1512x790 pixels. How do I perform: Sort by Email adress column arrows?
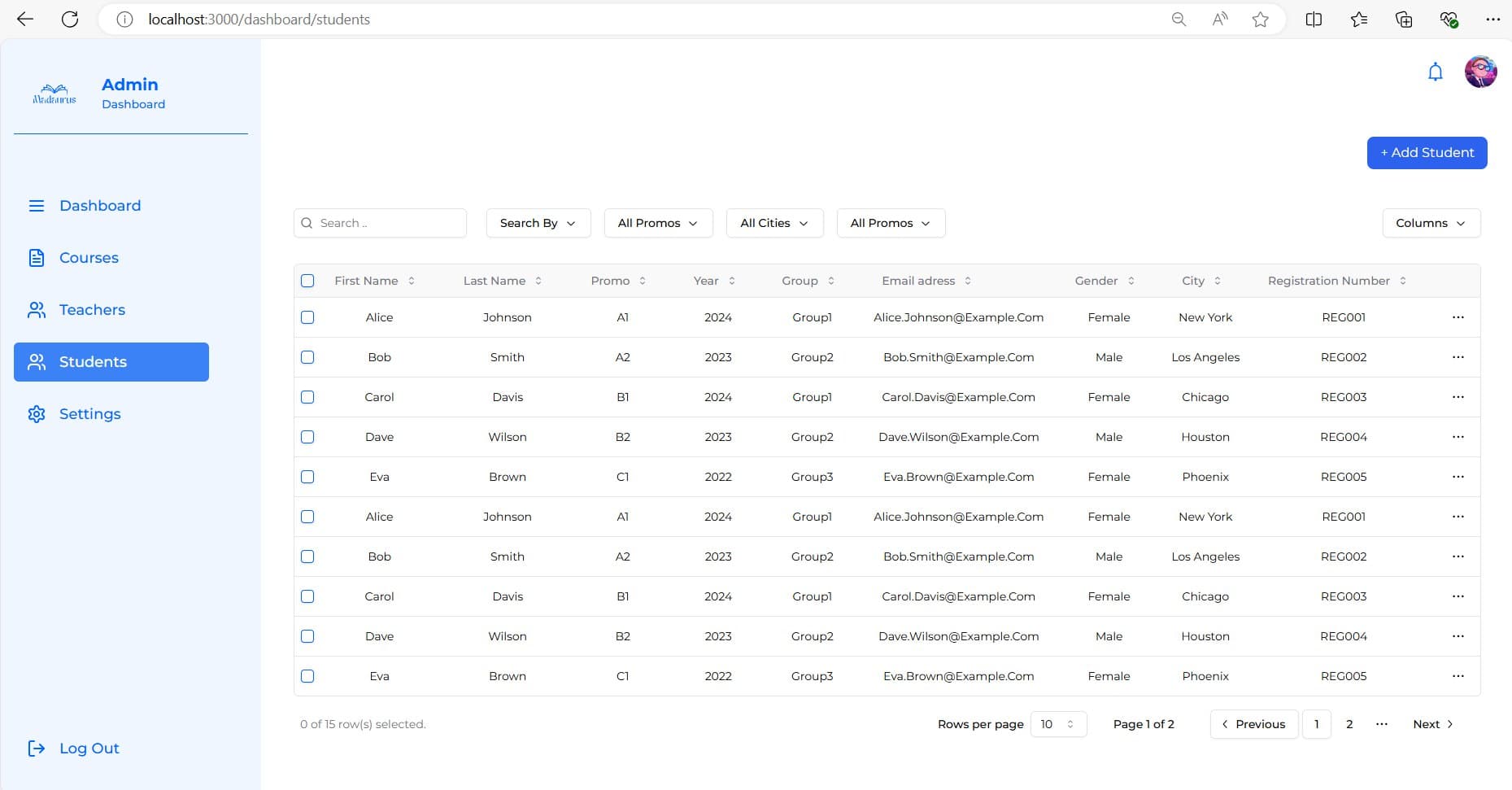point(968,281)
